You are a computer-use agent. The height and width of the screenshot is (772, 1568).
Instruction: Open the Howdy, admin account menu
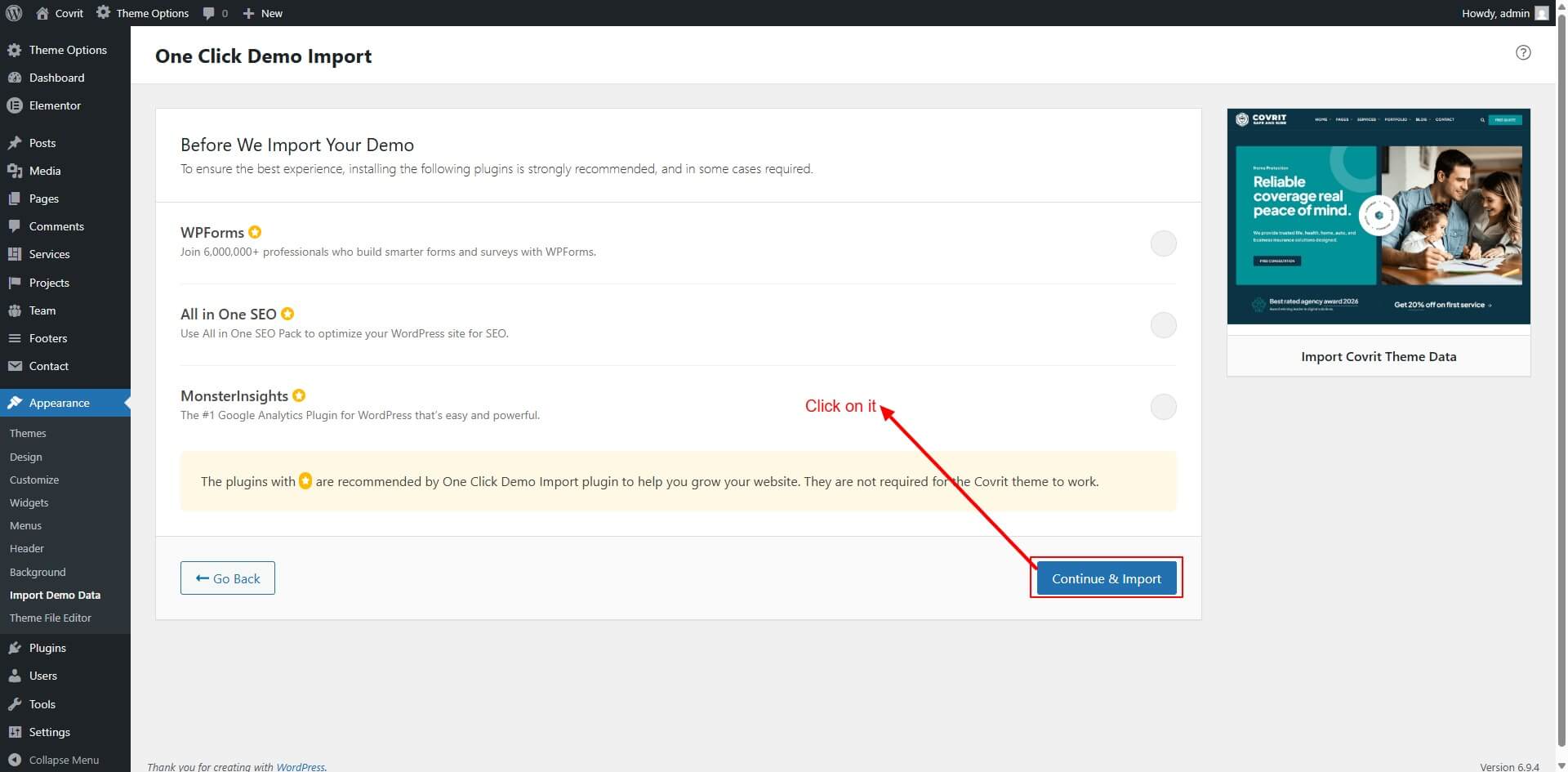[1494, 13]
